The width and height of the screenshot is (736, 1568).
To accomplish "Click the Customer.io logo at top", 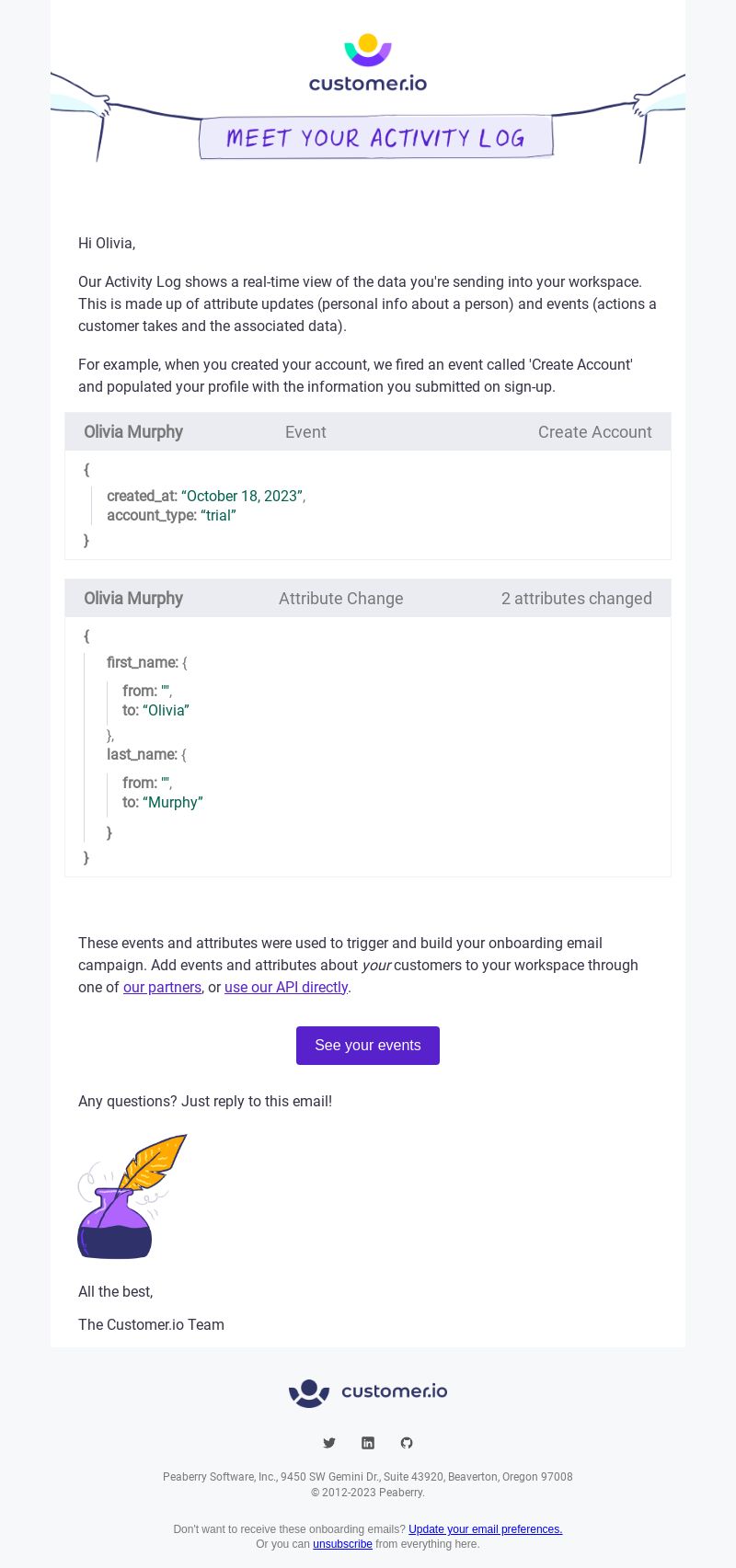I will [x=368, y=63].
